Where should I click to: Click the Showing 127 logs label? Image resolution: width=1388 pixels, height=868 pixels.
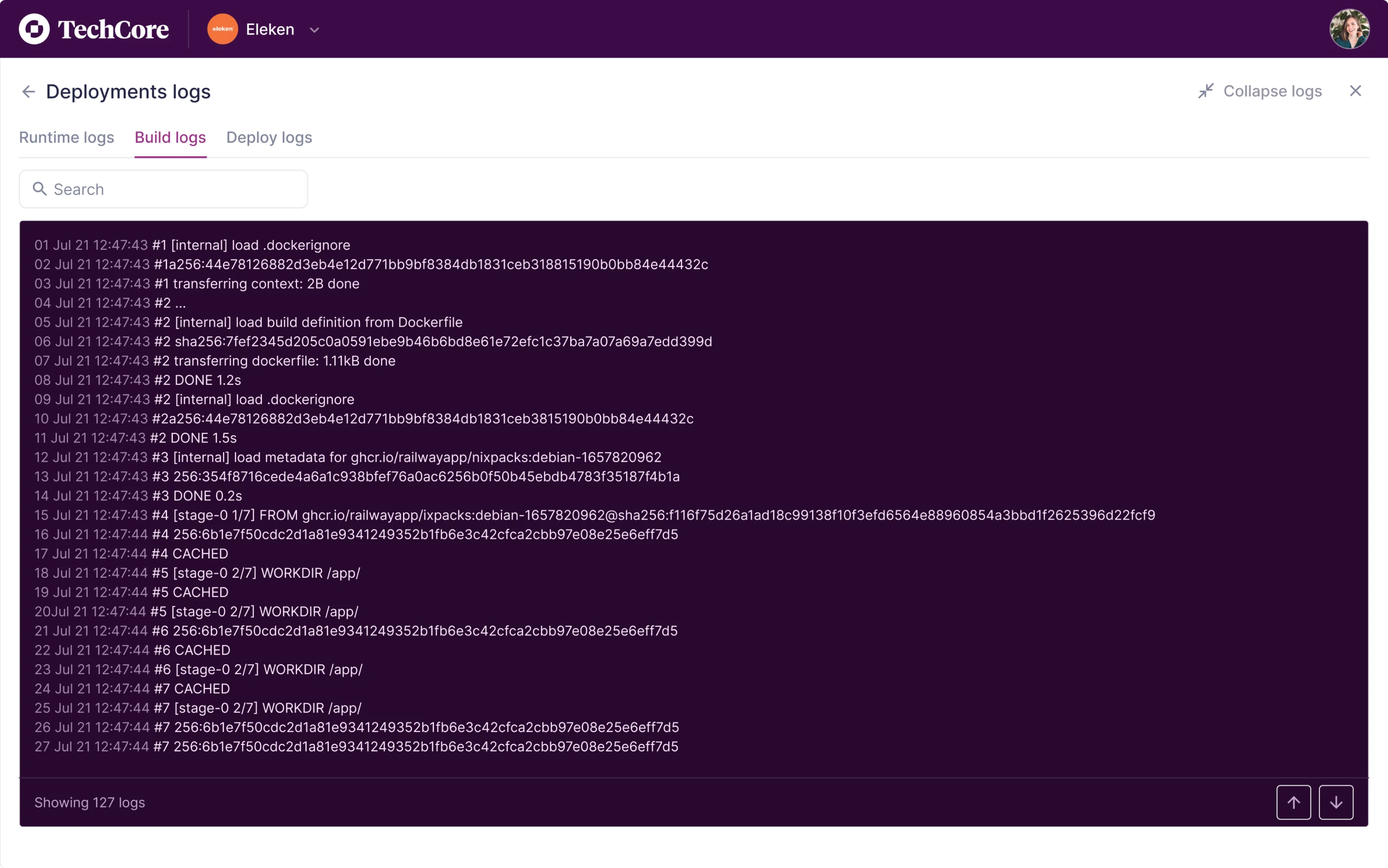tap(90, 802)
